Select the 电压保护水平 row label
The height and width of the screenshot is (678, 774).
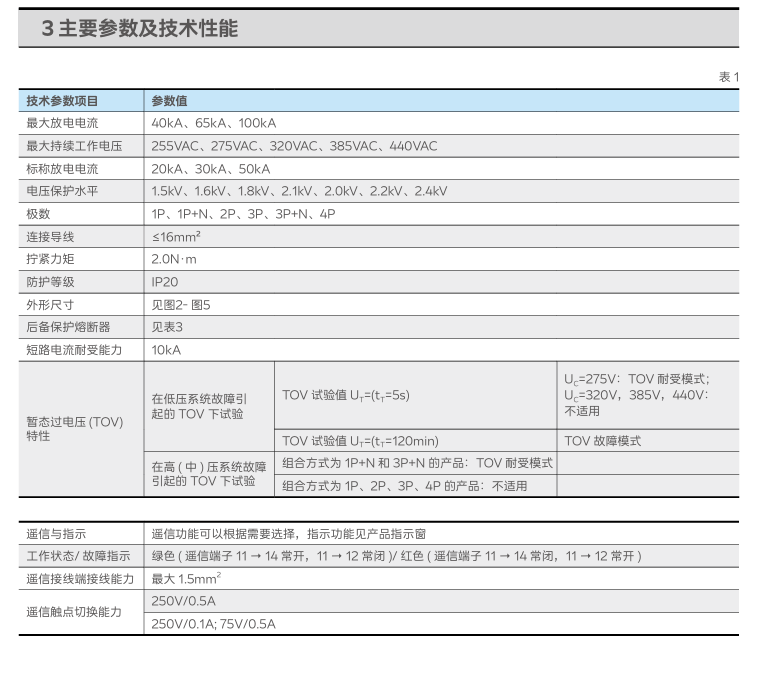point(62,191)
